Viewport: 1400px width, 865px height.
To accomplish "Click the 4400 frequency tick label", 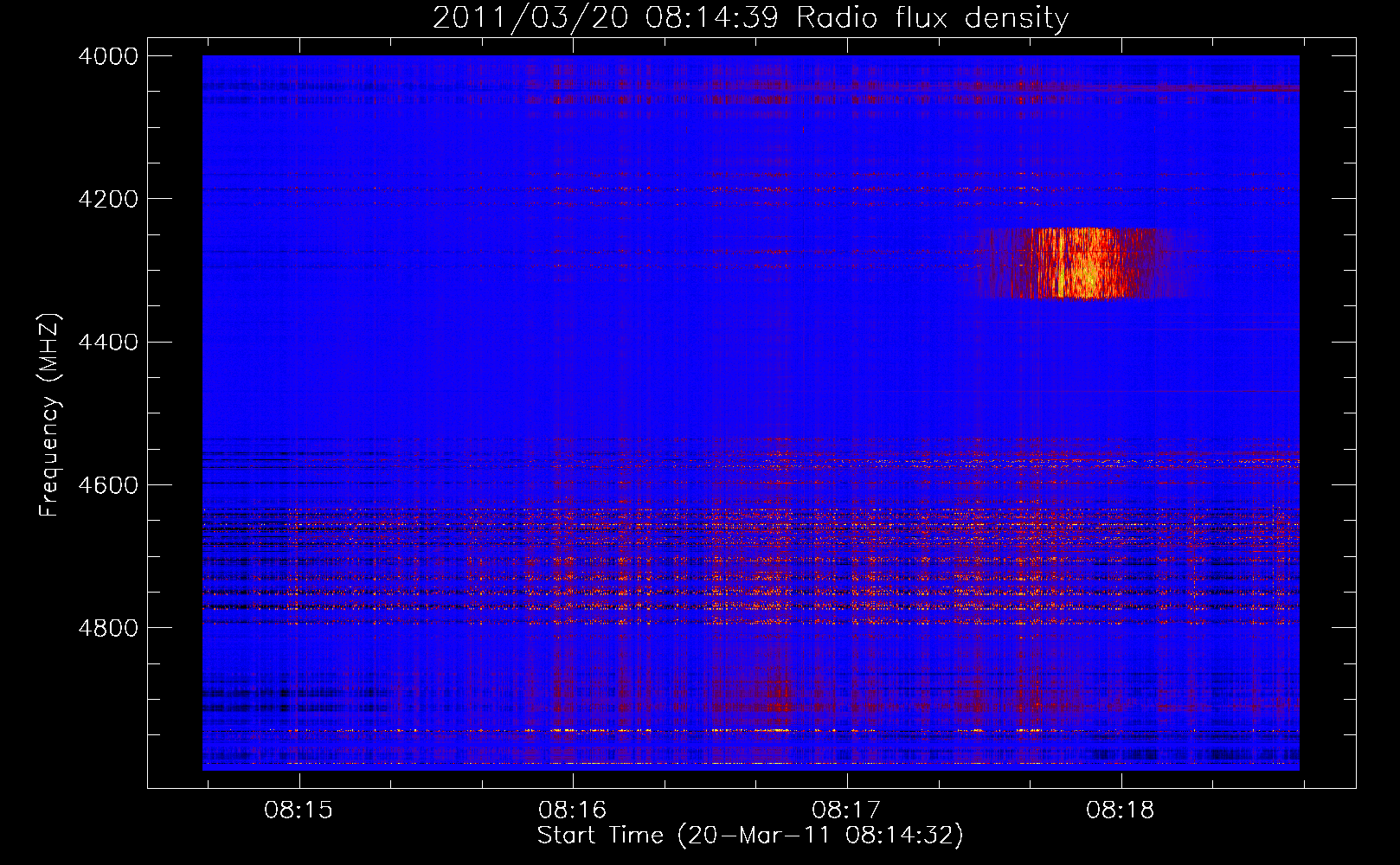I will [x=108, y=343].
